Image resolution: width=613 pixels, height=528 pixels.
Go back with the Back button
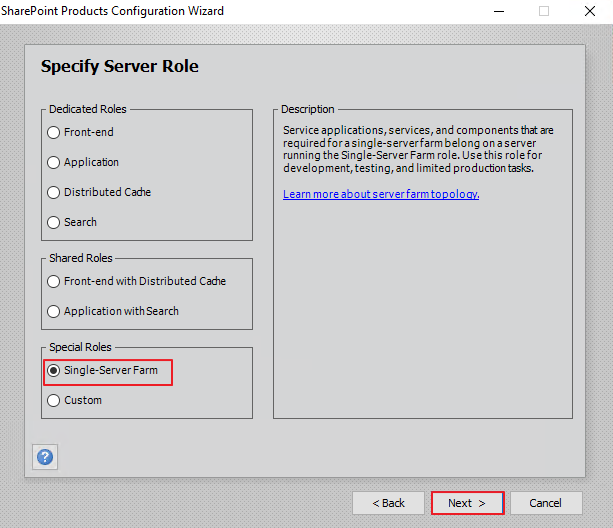tap(388, 503)
